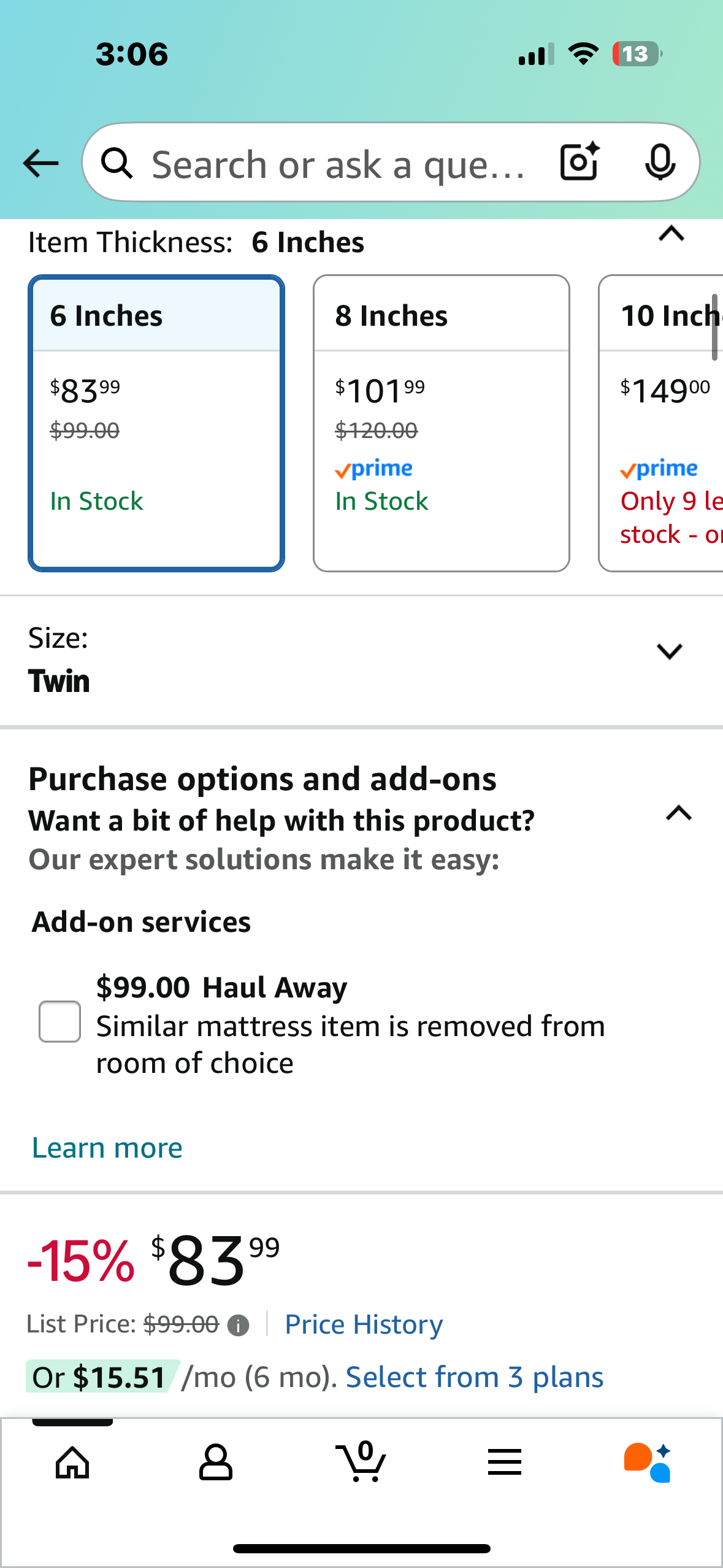Go to Home via bottom navigation
The width and height of the screenshot is (723, 1568).
tap(72, 1462)
